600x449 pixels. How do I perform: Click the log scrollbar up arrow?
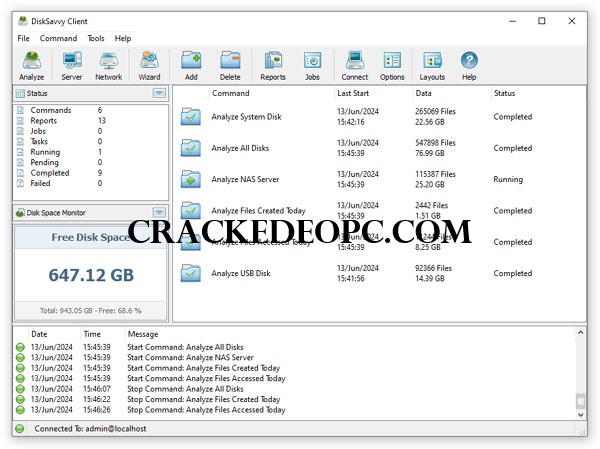(580, 333)
